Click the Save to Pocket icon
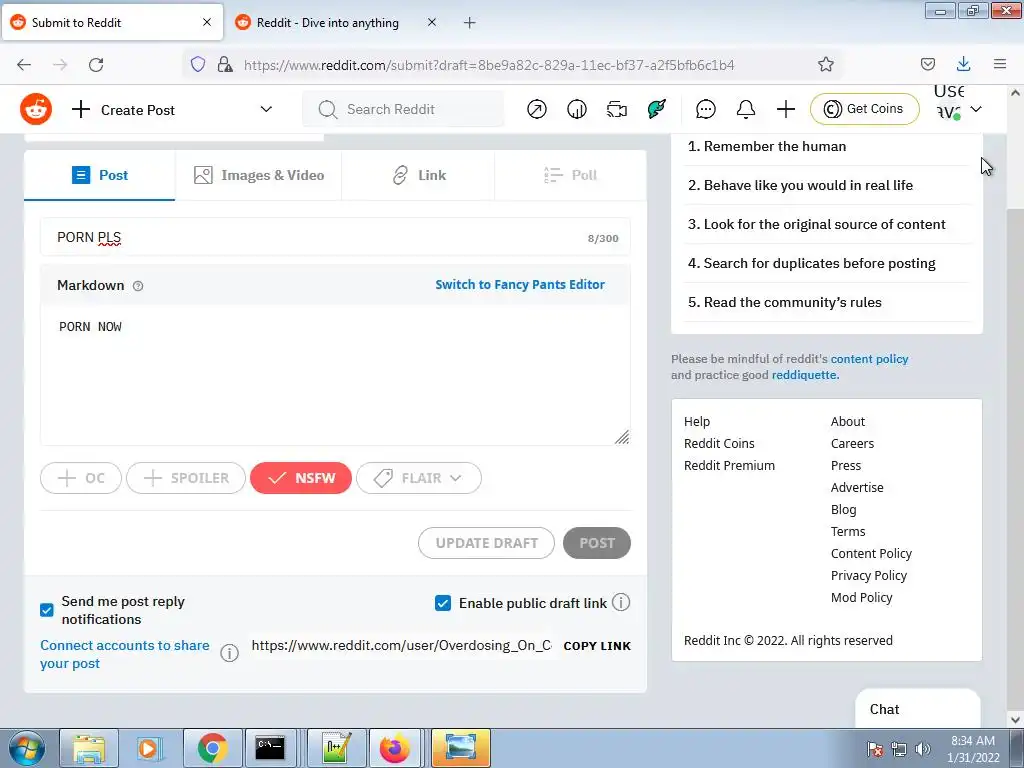The height and width of the screenshot is (768, 1024). [x=927, y=64]
